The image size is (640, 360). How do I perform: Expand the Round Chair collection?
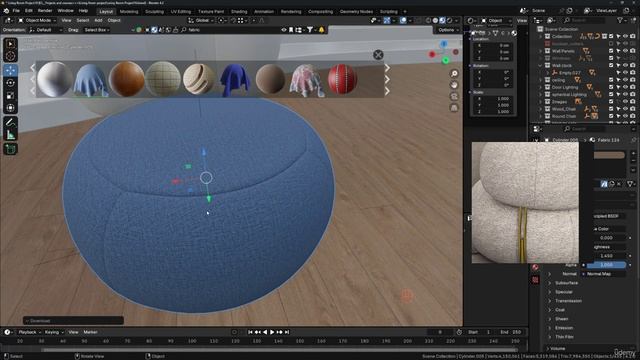click(540, 116)
